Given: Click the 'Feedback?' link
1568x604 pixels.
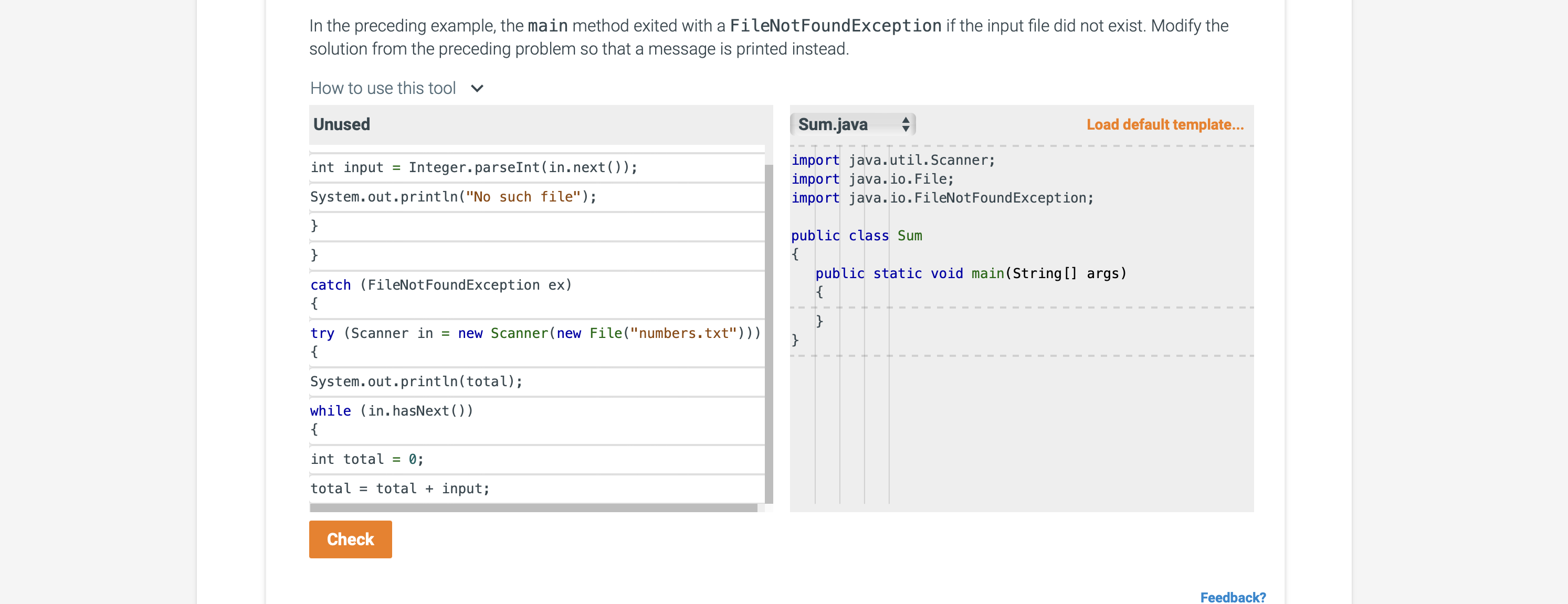Looking at the screenshot, I should coord(1233,597).
